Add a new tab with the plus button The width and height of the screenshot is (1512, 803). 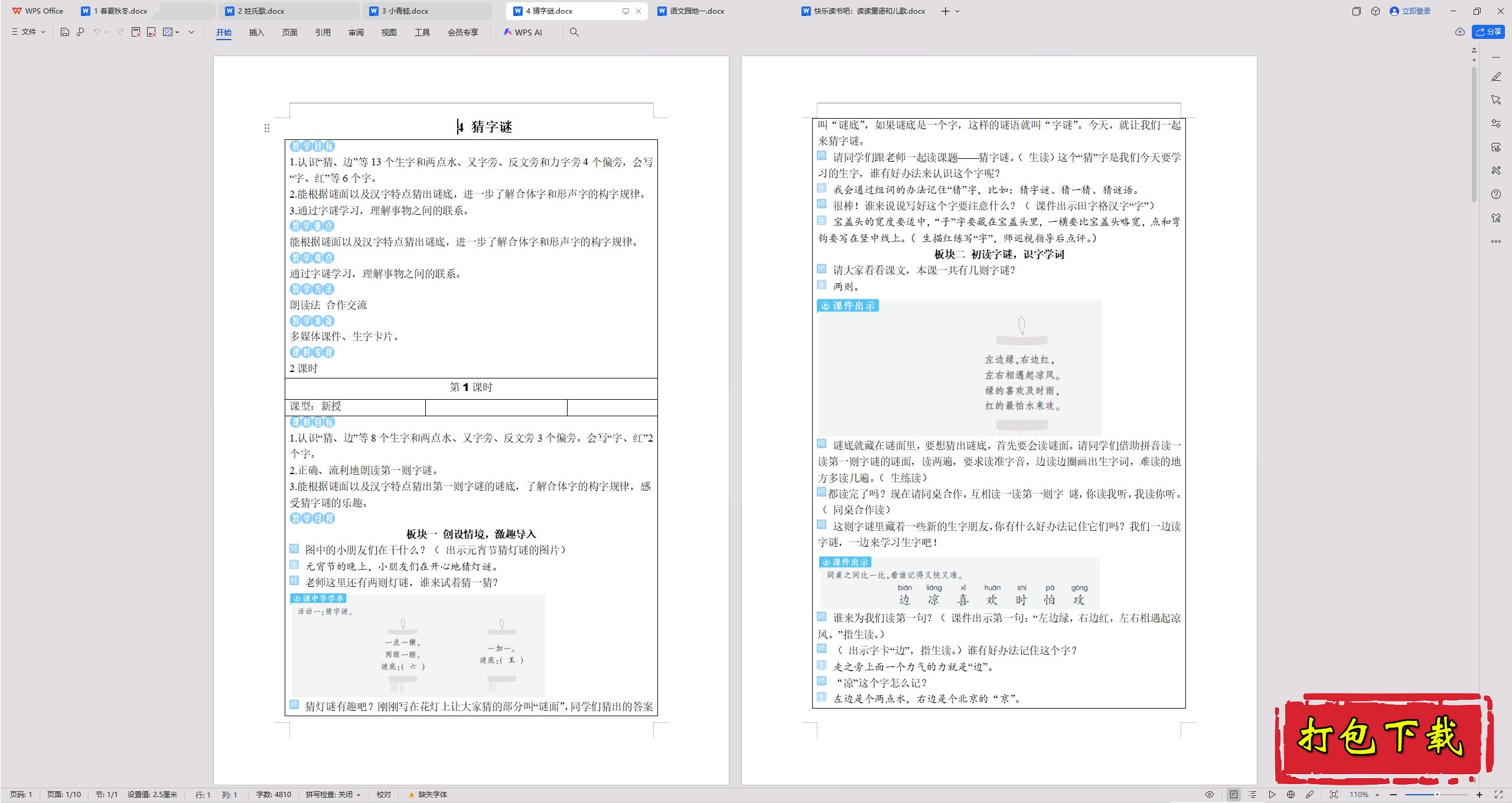tap(946, 11)
